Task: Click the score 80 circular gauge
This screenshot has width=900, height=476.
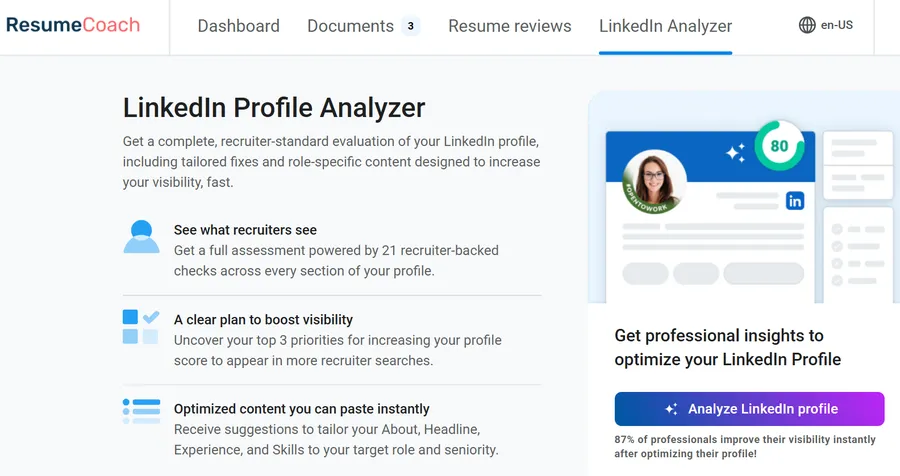Action: [779, 146]
